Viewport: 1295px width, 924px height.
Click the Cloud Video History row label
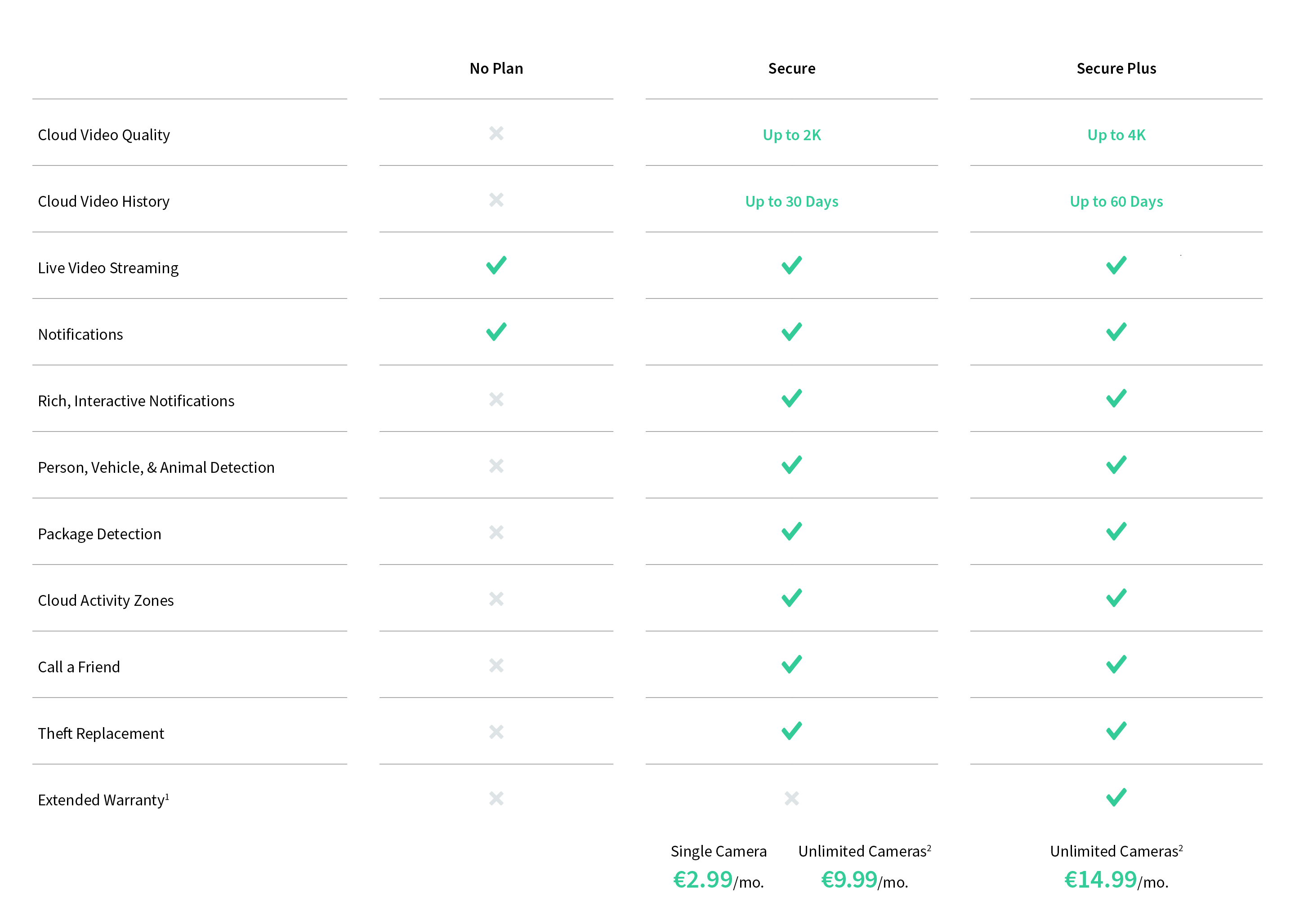coord(103,201)
